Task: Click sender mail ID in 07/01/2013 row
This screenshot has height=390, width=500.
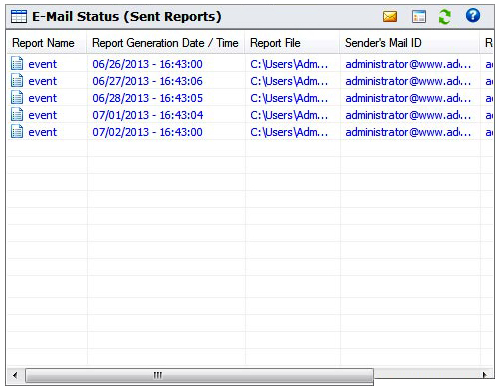Action: point(408,115)
